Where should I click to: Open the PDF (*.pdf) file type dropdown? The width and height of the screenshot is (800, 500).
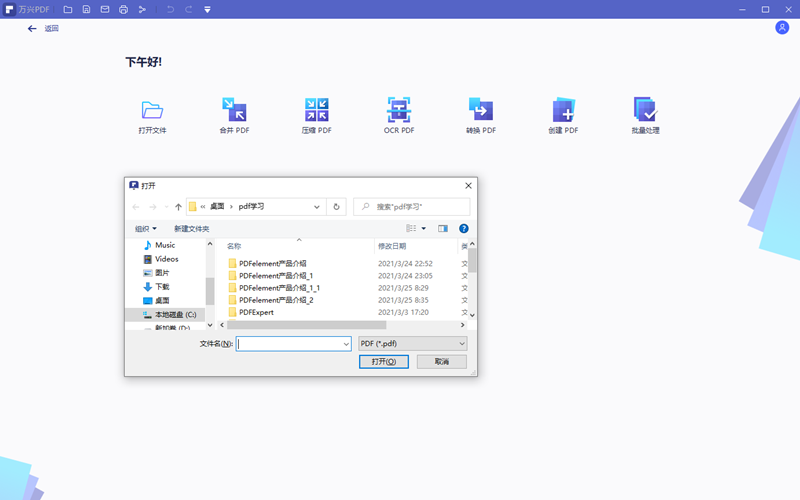[413, 343]
